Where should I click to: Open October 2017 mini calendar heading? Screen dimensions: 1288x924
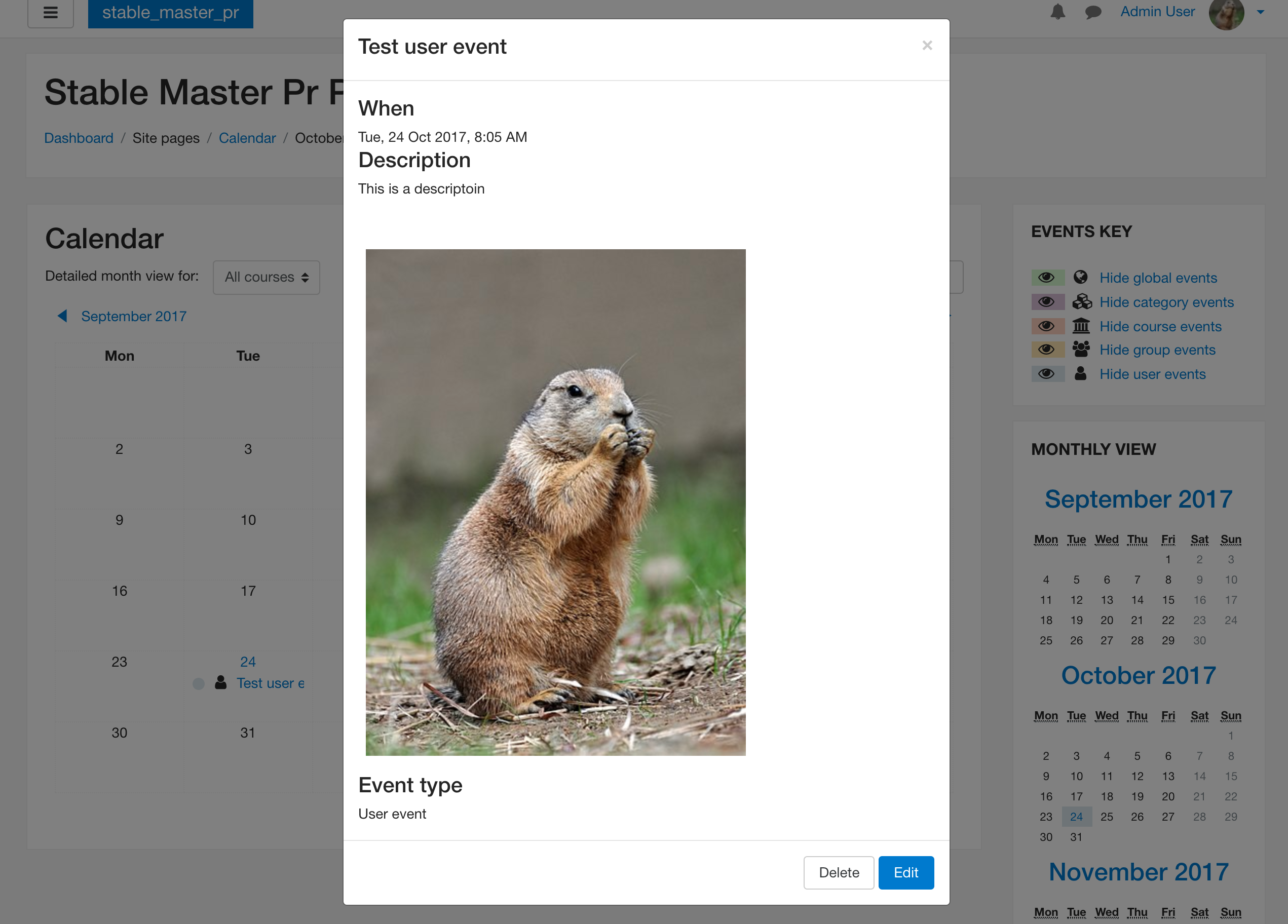[x=1138, y=675]
